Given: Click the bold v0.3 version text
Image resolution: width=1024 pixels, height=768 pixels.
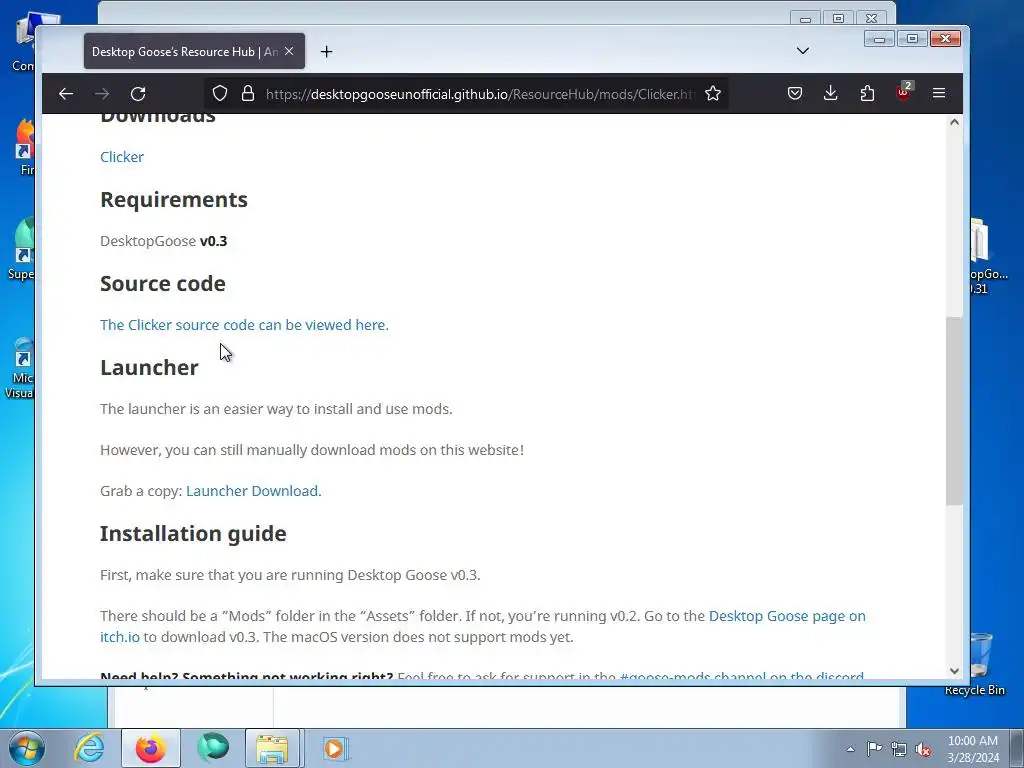Looking at the screenshot, I should (214, 241).
